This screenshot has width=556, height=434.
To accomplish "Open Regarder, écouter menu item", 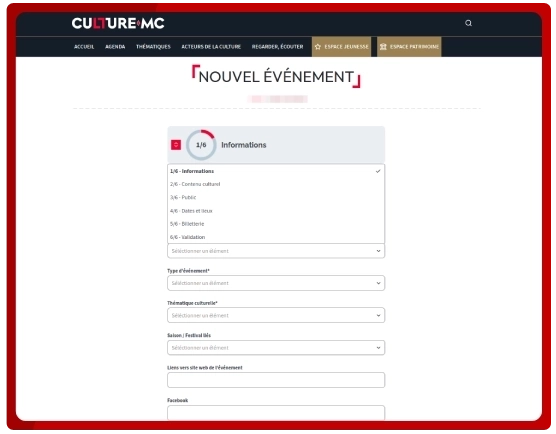I will (x=278, y=47).
